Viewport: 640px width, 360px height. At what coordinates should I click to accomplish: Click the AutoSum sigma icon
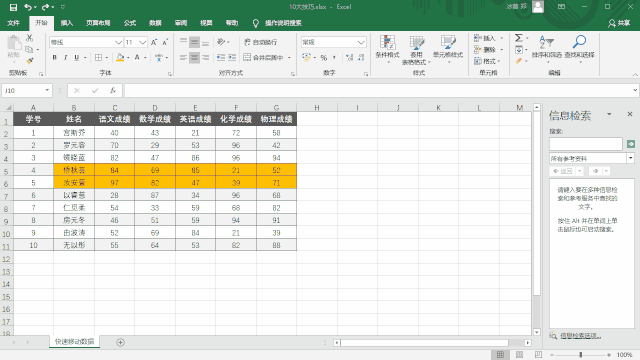coord(518,38)
